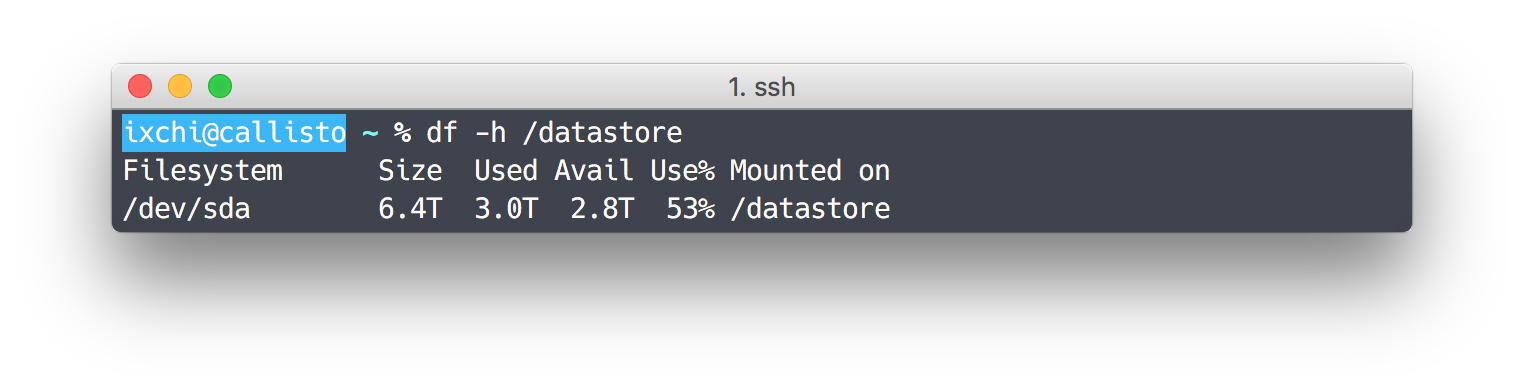This screenshot has height=392, width=1524.
Task: Click the Filesystem column header
Action: pyautogui.click(x=203, y=171)
